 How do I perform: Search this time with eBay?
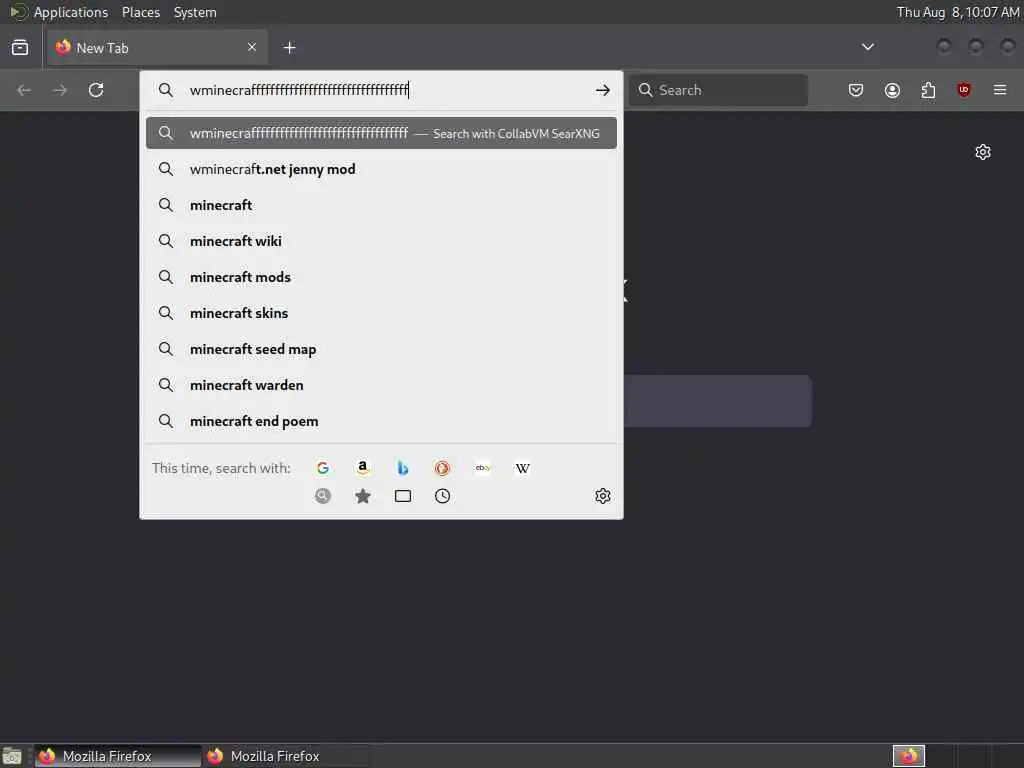pos(483,468)
